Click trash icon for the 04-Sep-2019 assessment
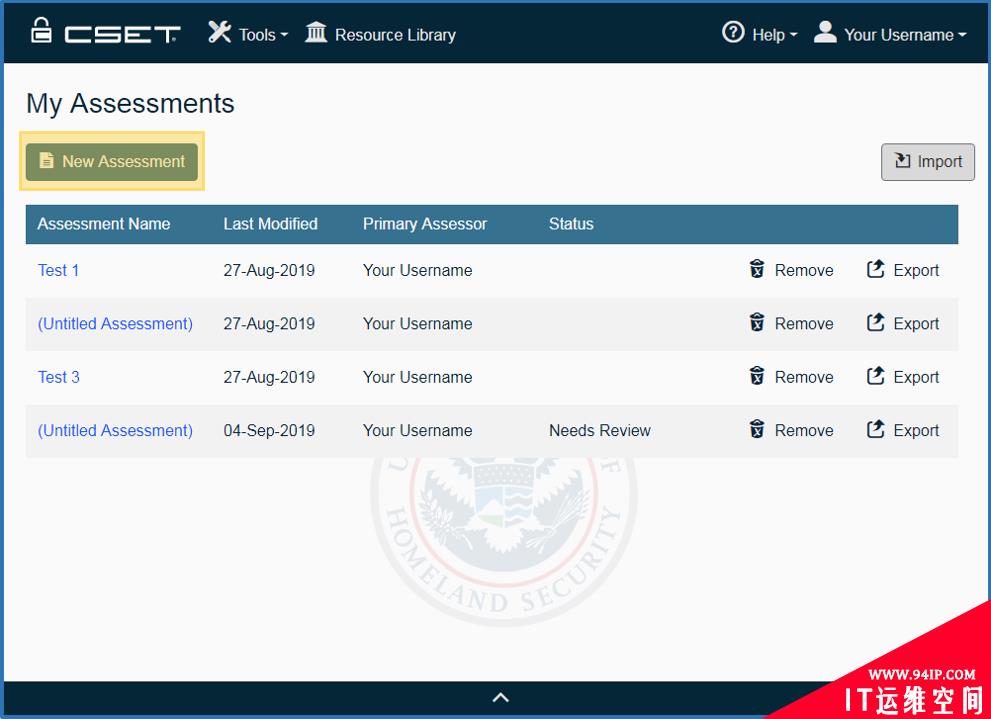The width and height of the screenshot is (991, 719). click(757, 430)
